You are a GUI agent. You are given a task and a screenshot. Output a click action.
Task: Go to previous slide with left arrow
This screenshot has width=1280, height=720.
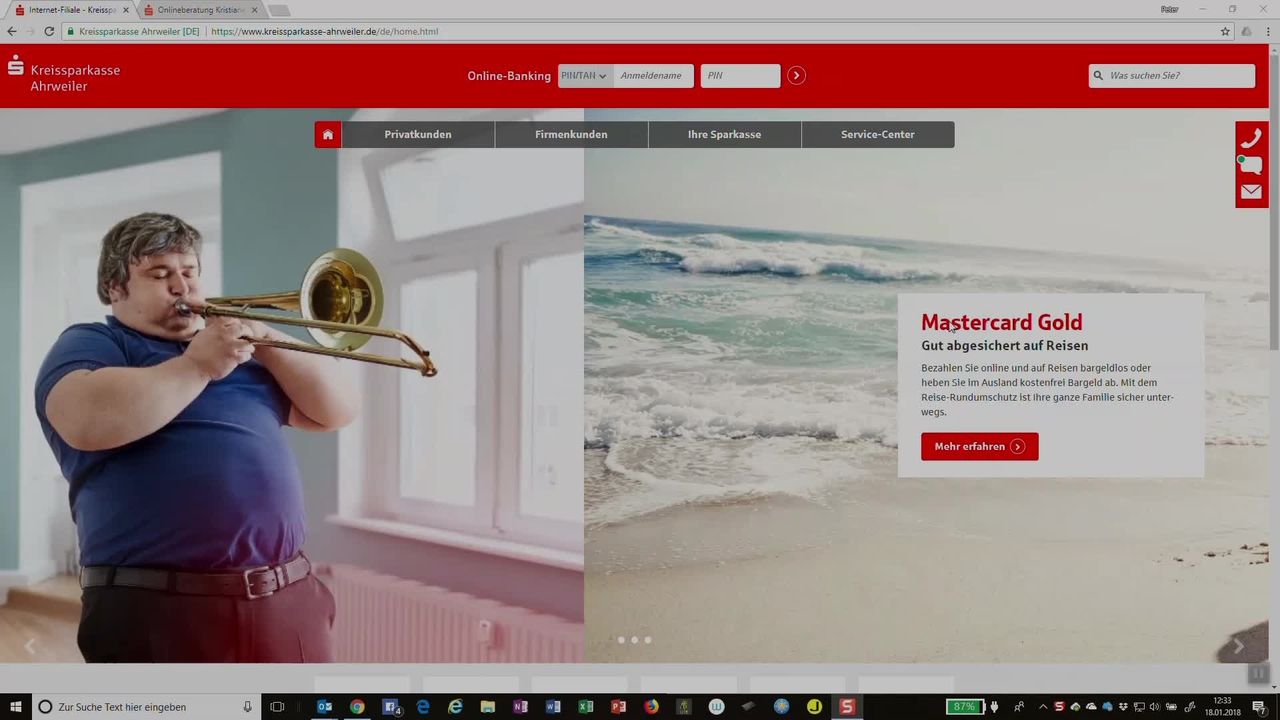coord(29,646)
